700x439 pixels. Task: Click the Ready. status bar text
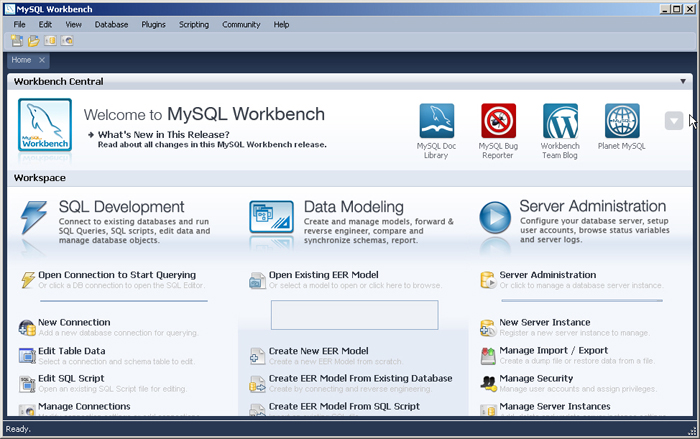click(x=18, y=429)
